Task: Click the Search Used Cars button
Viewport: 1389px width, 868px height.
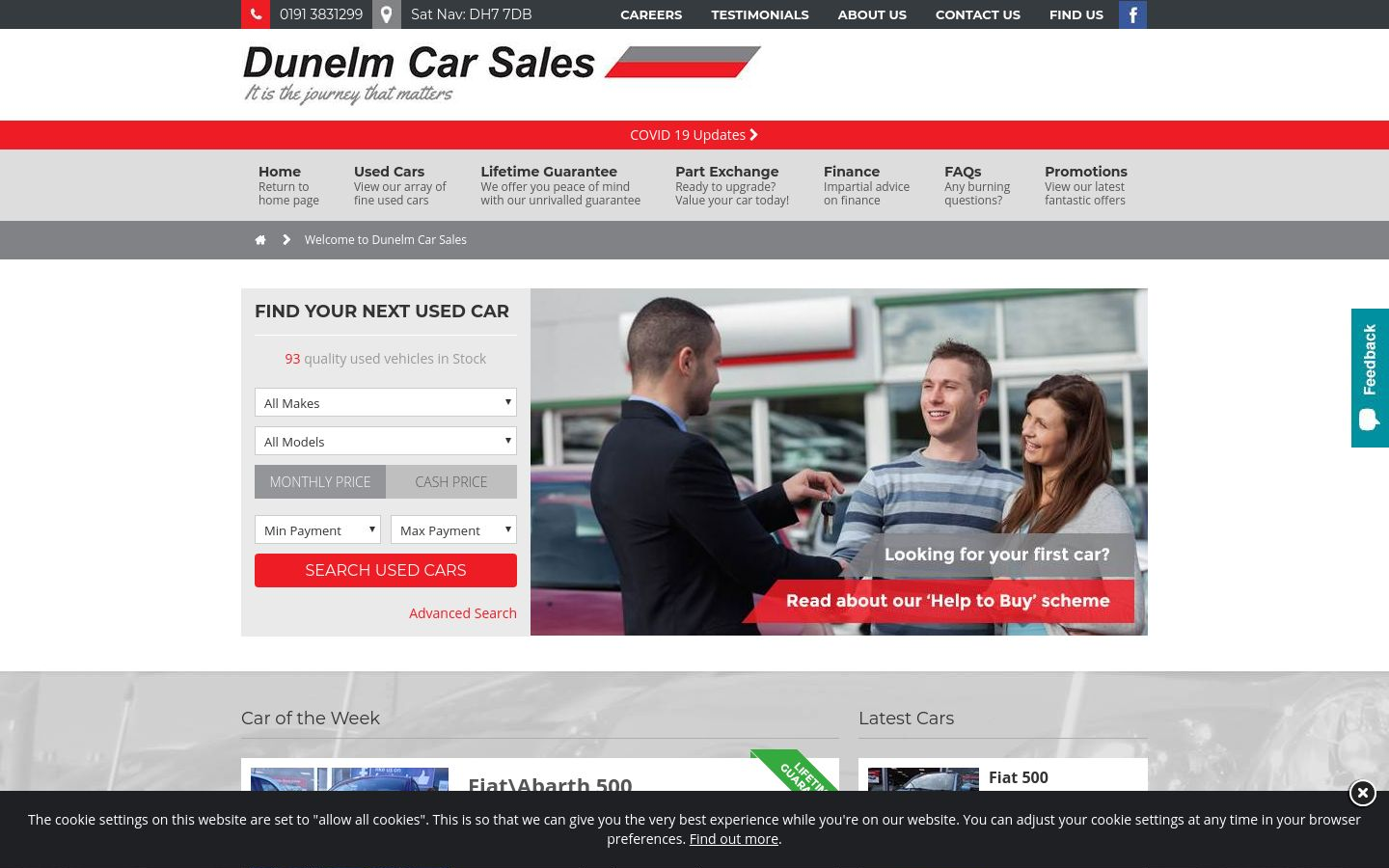Action: (386, 570)
